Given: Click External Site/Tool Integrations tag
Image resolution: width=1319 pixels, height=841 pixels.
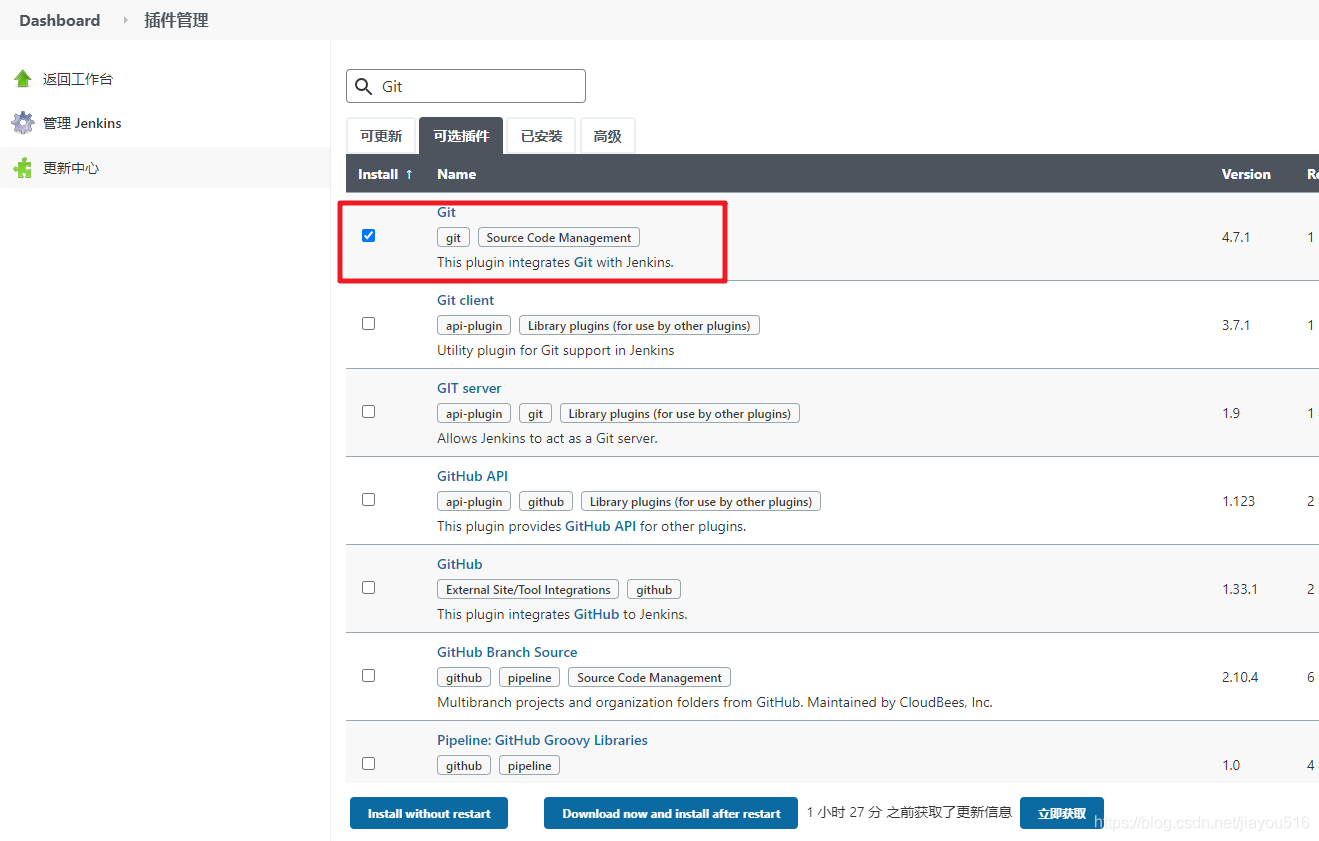Looking at the screenshot, I should point(528,590).
